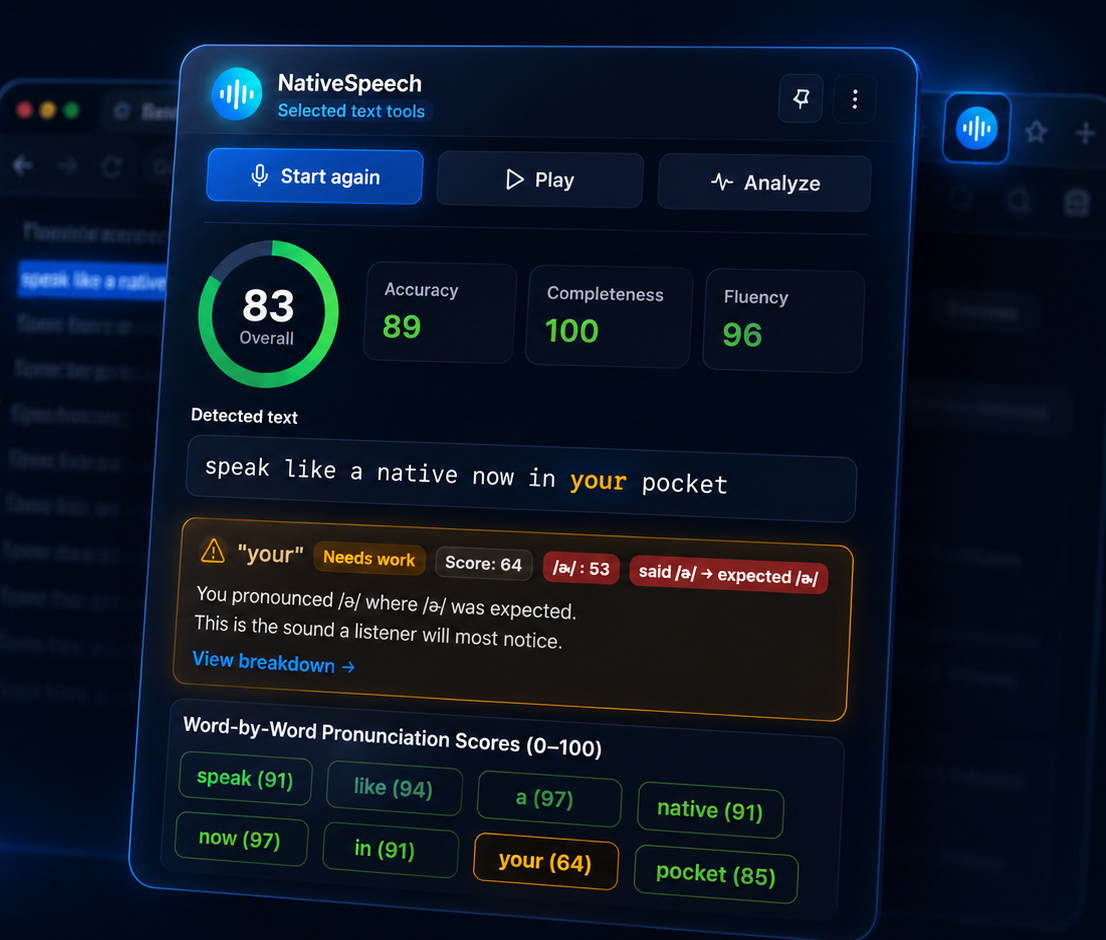This screenshot has height=940, width=1106.
Task: Click the 83 Overall score ring
Action: pyautogui.click(x=268, y=315)
